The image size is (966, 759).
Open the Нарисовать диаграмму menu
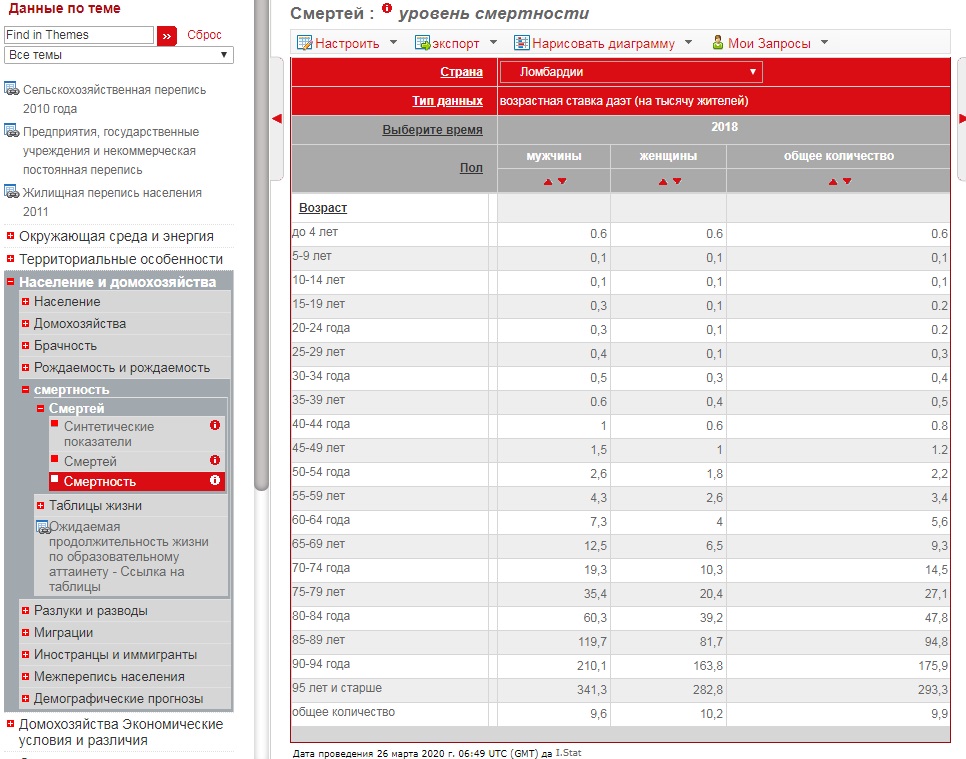coord(688,43)
